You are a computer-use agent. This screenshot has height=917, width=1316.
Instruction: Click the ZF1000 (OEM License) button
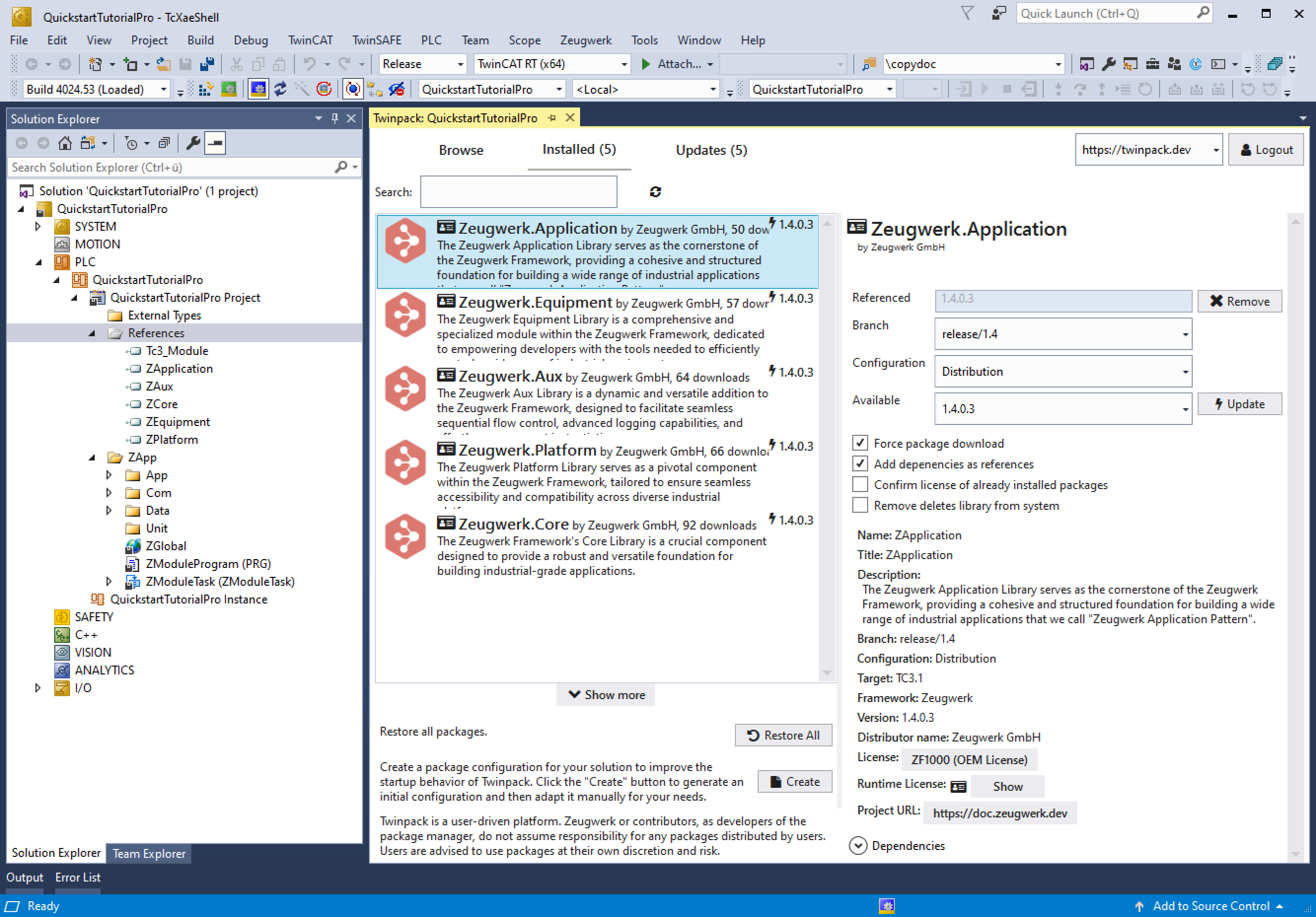coord(969,760)
